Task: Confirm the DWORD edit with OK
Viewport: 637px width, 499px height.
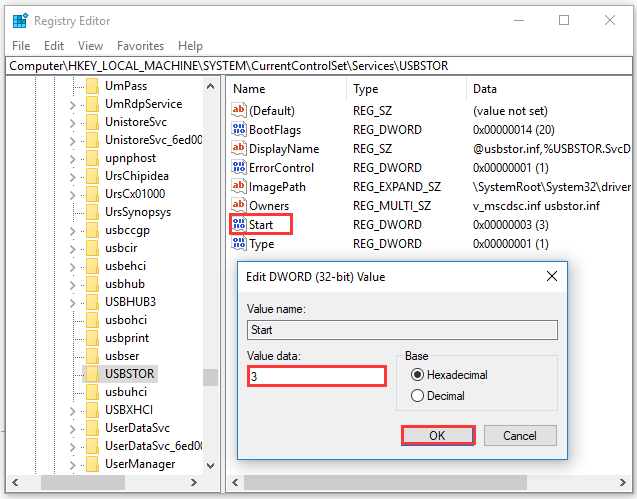Action: (438, 436)
